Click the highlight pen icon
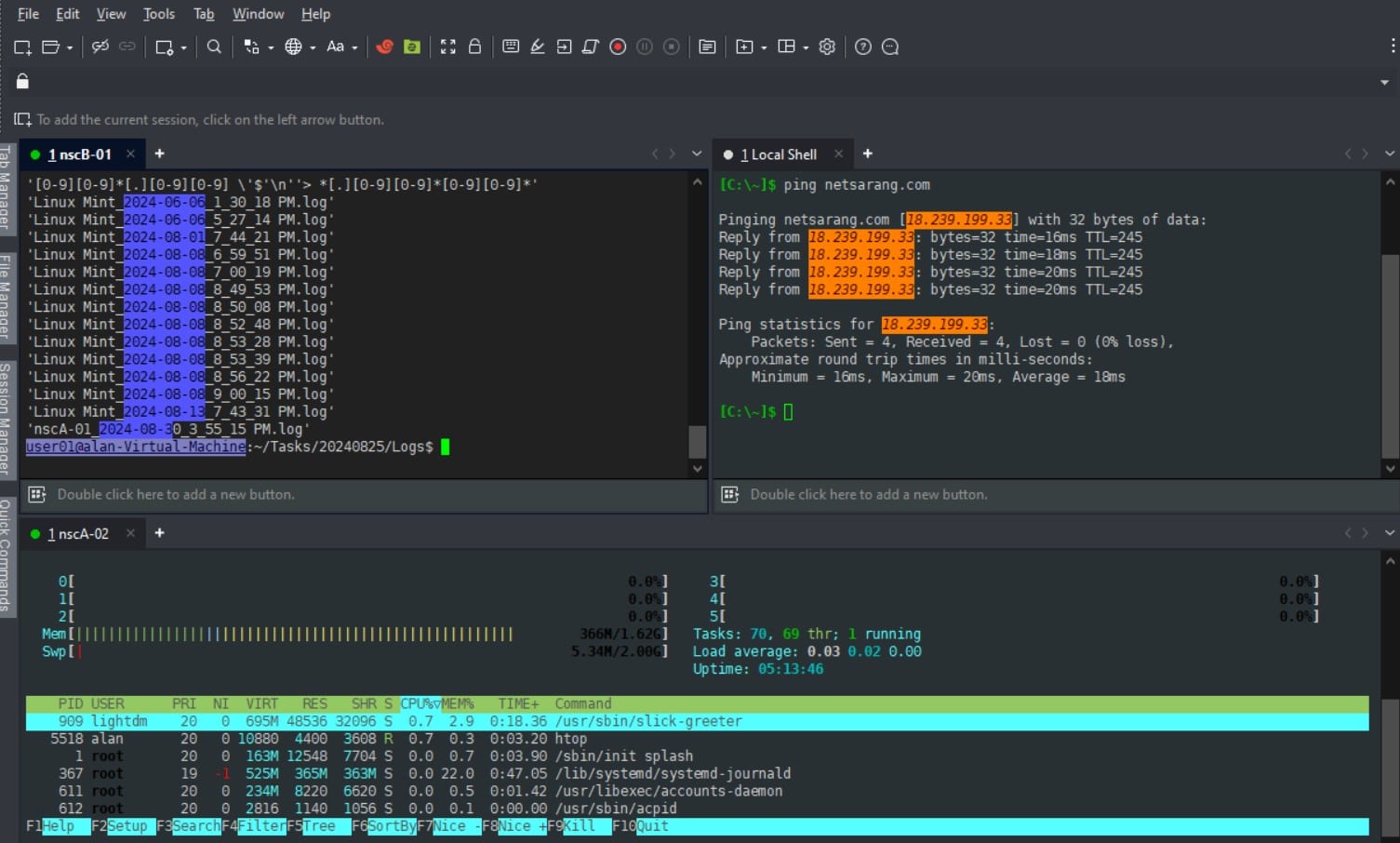The width and height of the screenshot is (1400, 843). (538, 47)
